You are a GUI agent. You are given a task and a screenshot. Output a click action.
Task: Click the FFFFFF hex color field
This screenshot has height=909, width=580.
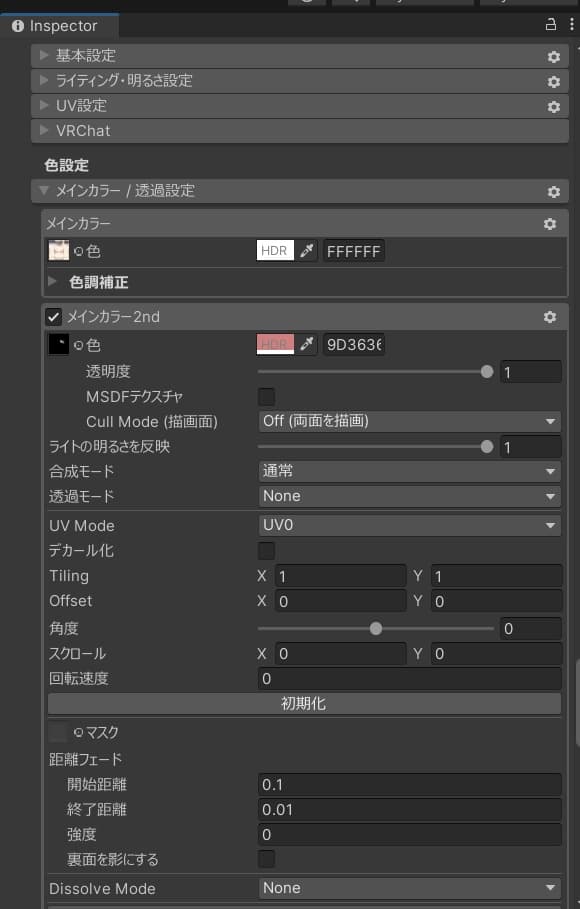(x=354, y=251)
